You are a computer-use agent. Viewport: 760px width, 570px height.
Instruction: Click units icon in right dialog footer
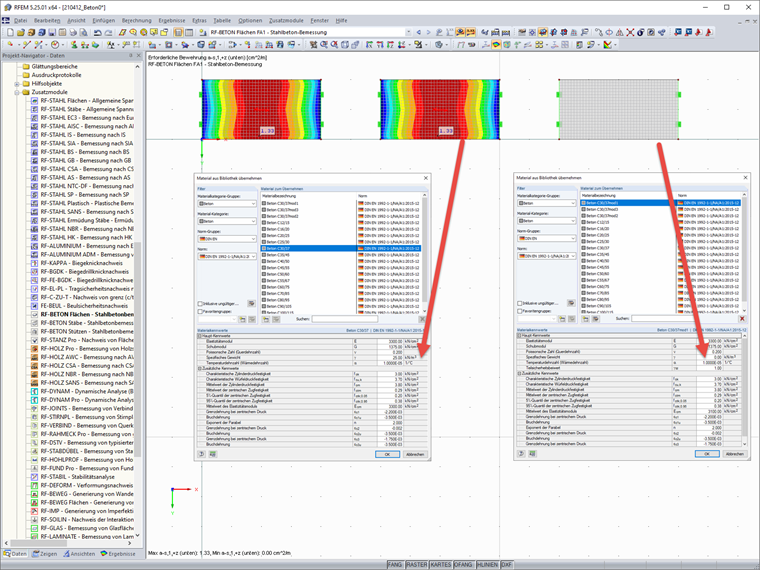532,454
